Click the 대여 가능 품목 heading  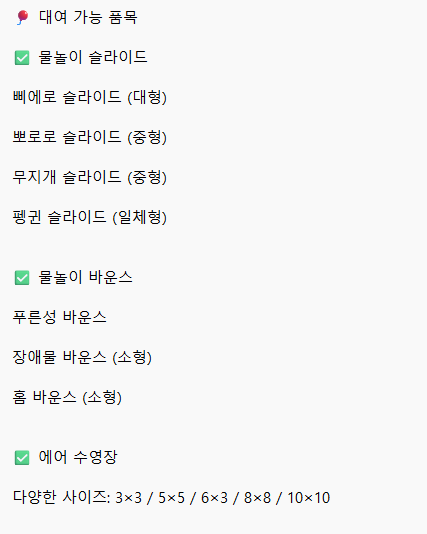point(88,17)
